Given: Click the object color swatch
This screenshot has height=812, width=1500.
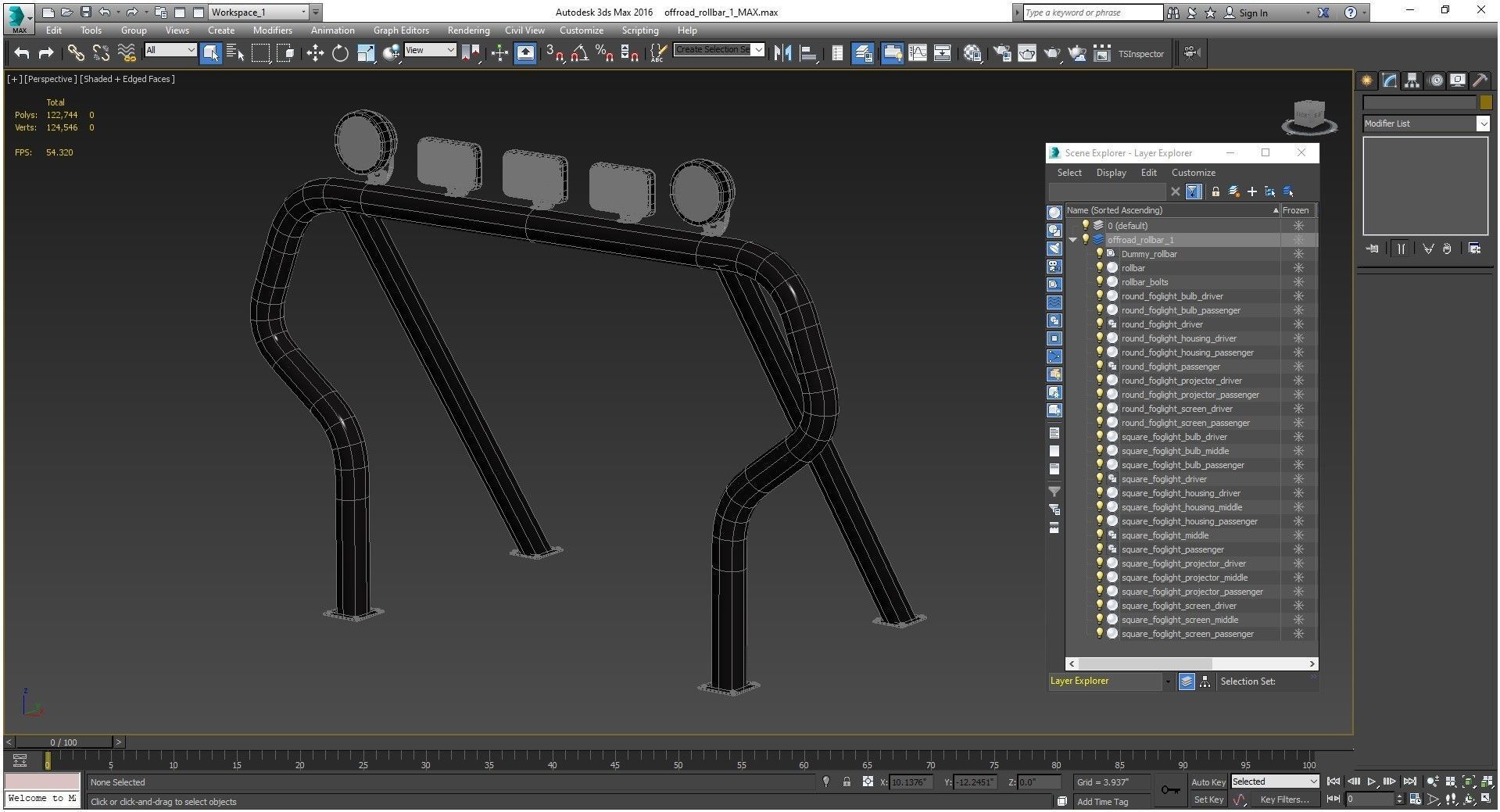Looking at the screenshot, I should (x=1485, y=102).
